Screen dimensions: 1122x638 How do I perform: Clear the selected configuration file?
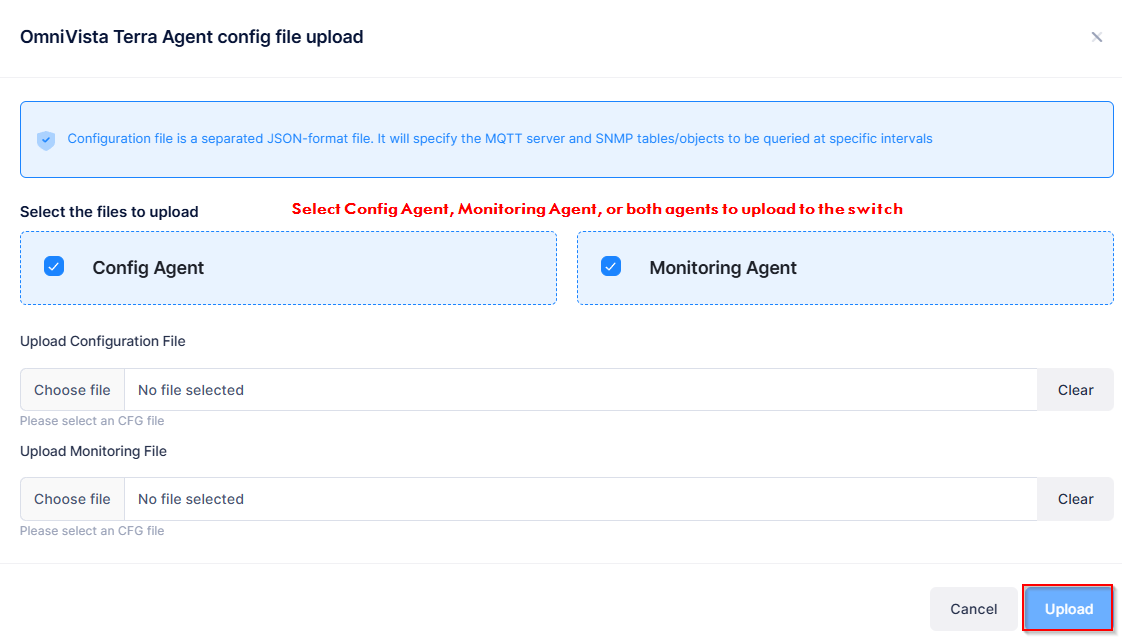click(1075, 390)
